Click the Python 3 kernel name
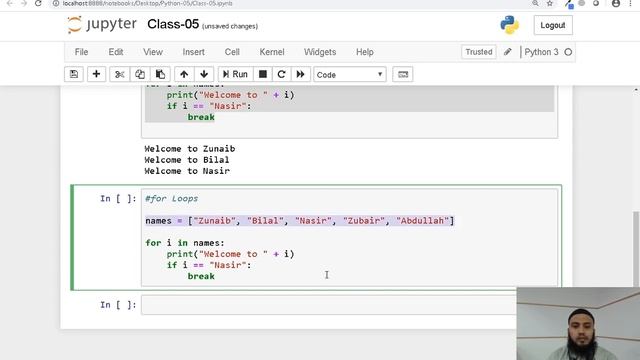The height and width of the screenshot is (360, 640). [x=541, y=52]
